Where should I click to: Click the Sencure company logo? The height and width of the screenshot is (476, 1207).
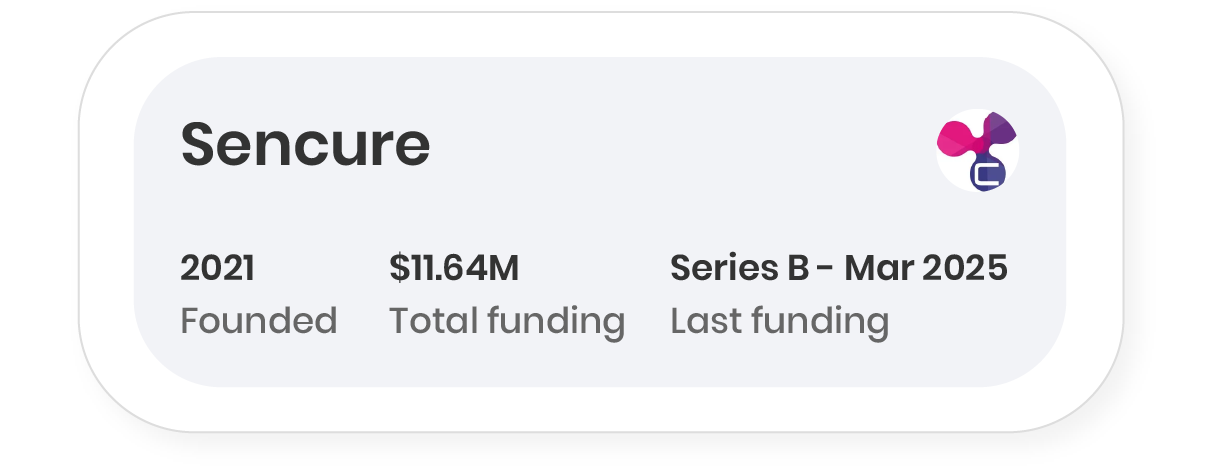pos(977,150)
